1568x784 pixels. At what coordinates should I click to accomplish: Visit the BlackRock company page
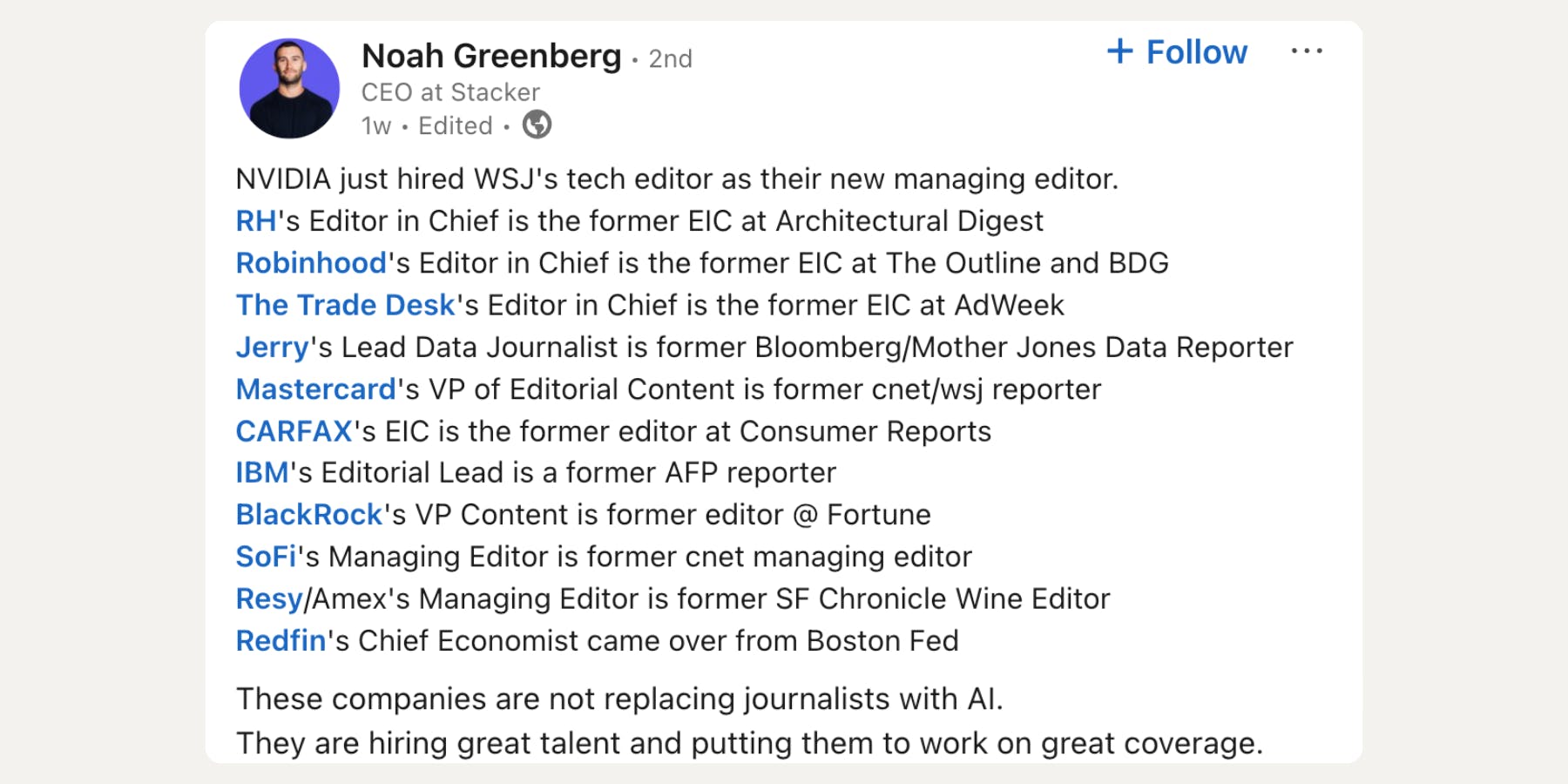[x=309, y=515]
